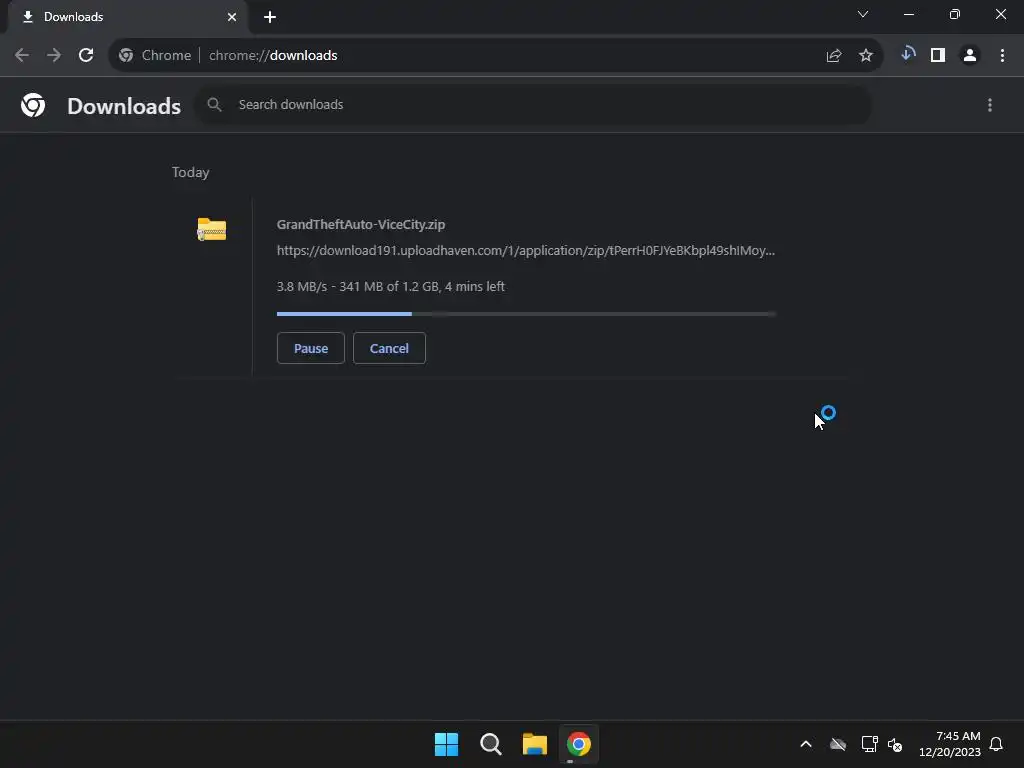Click the Today date heading
The width and height of the screenshot is (1024, 768).
pos(191,172)
